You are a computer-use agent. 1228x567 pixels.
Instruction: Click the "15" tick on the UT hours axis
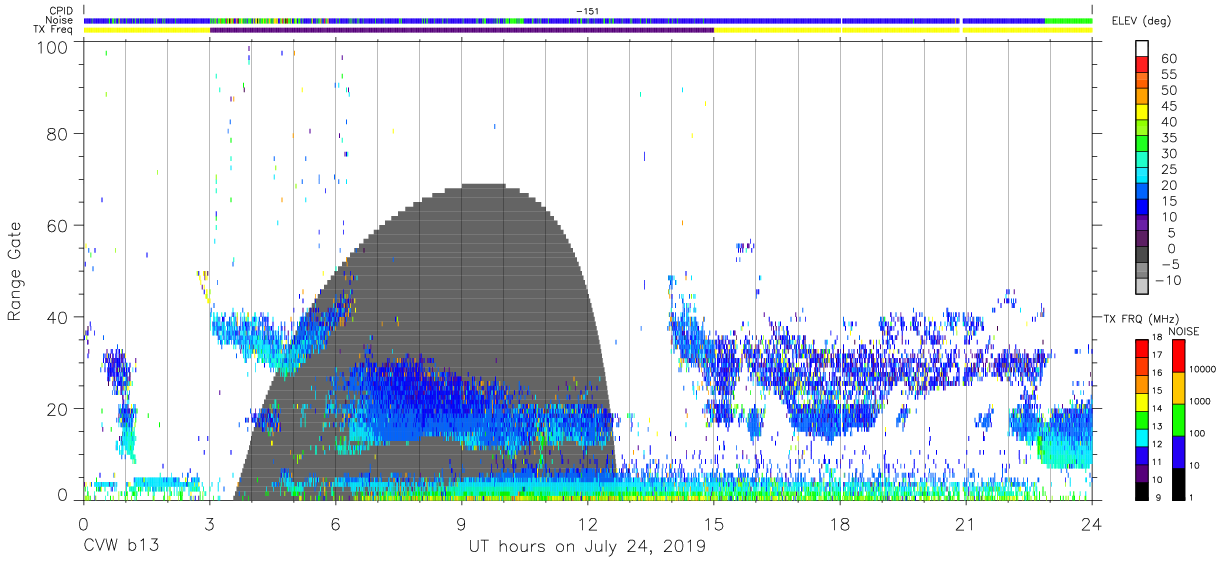click(714, 523)
